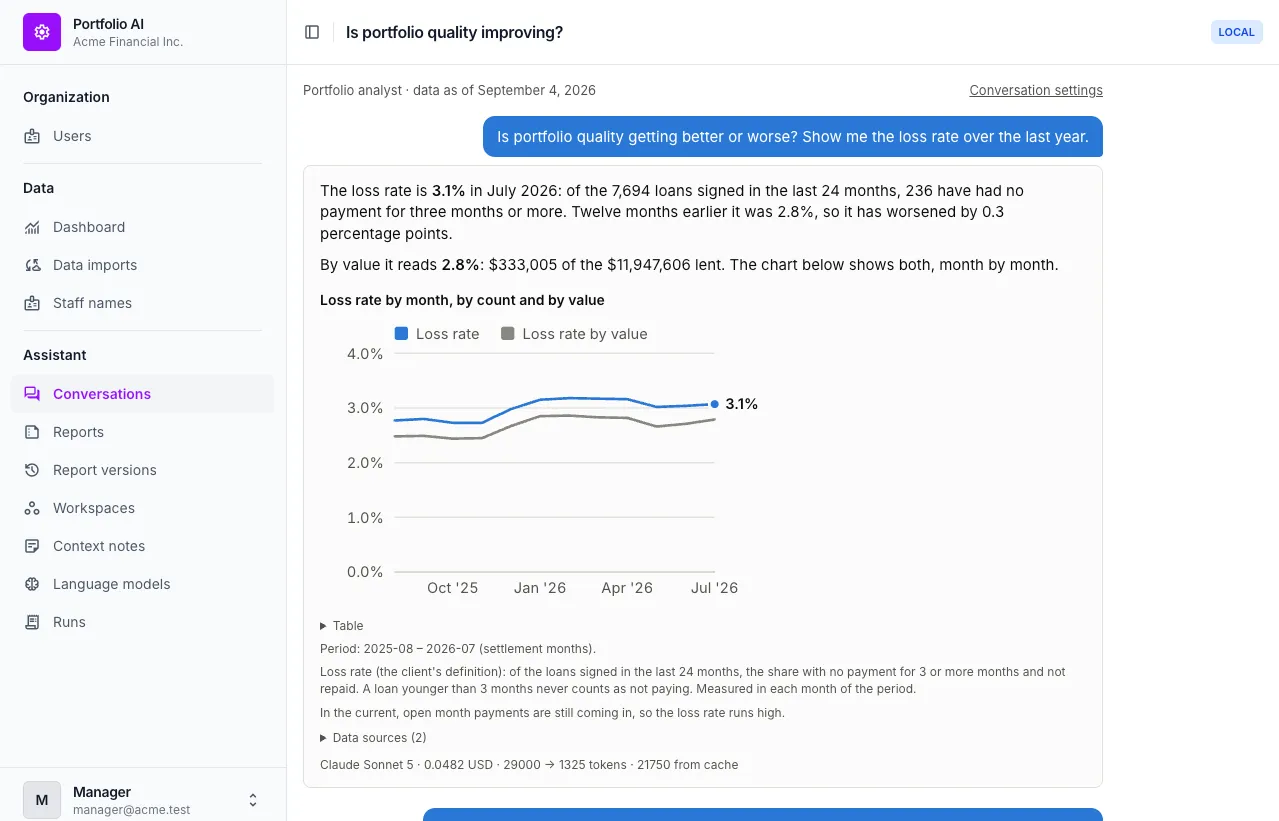Click the 3.1% end point on chart

tap(714, 404)
